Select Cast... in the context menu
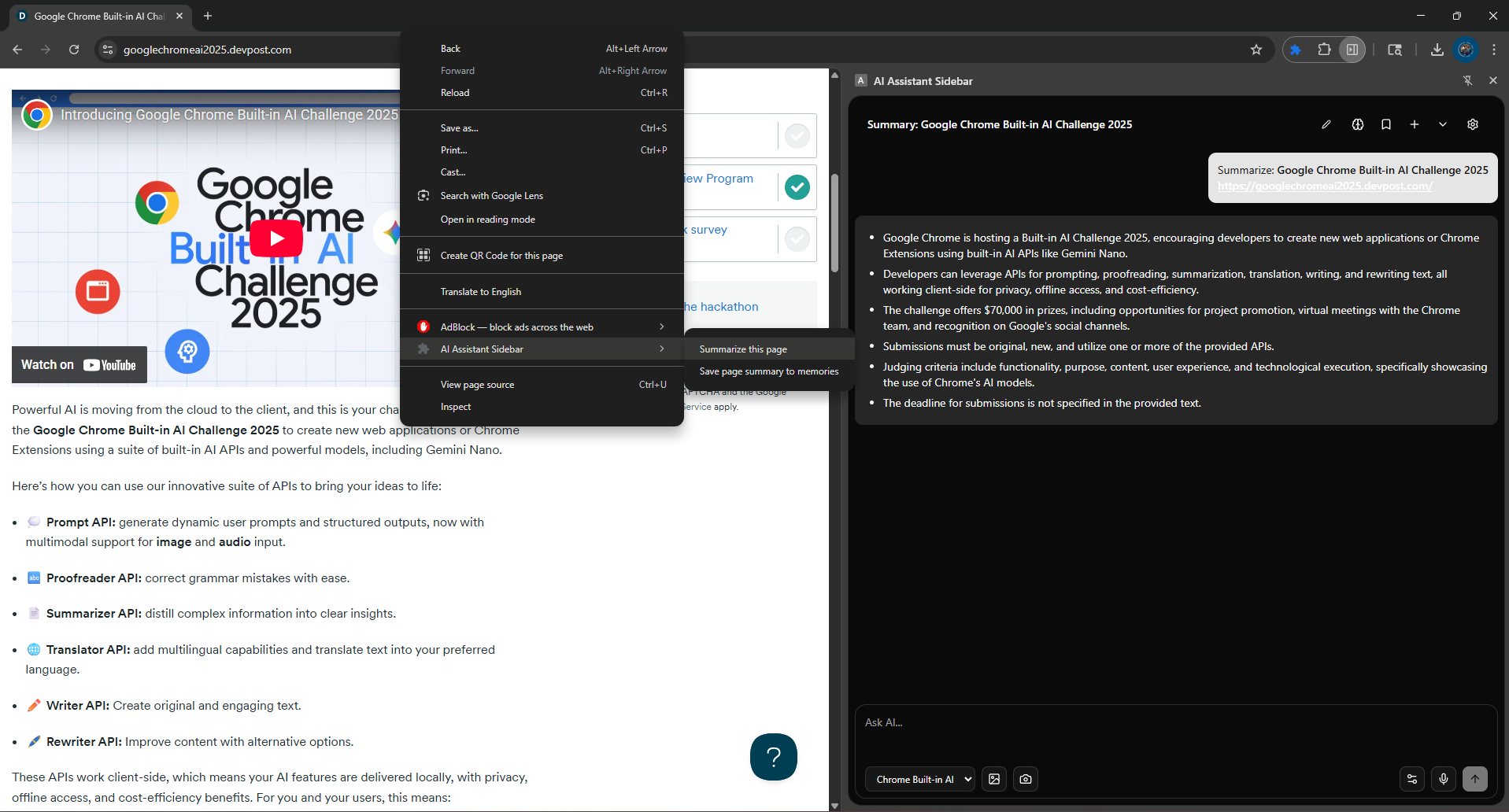This screenshot has width=1509, height=812. pyautogui.click(x=542, y=172)
